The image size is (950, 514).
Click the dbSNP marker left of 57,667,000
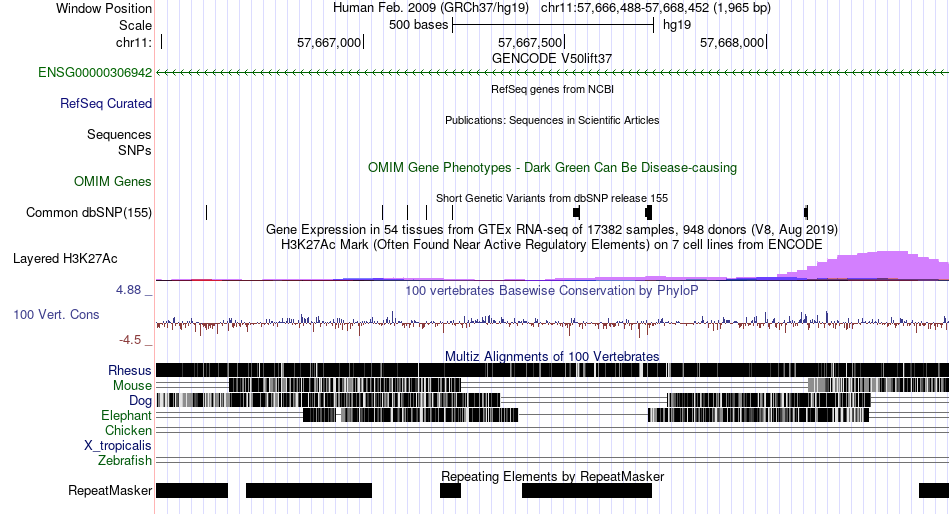click(207, 213)
